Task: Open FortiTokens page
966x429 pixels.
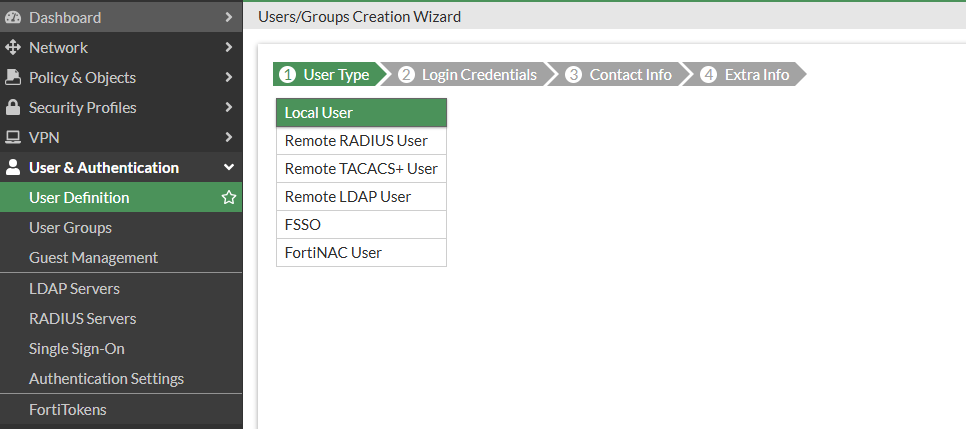Action: click(121, 409)
